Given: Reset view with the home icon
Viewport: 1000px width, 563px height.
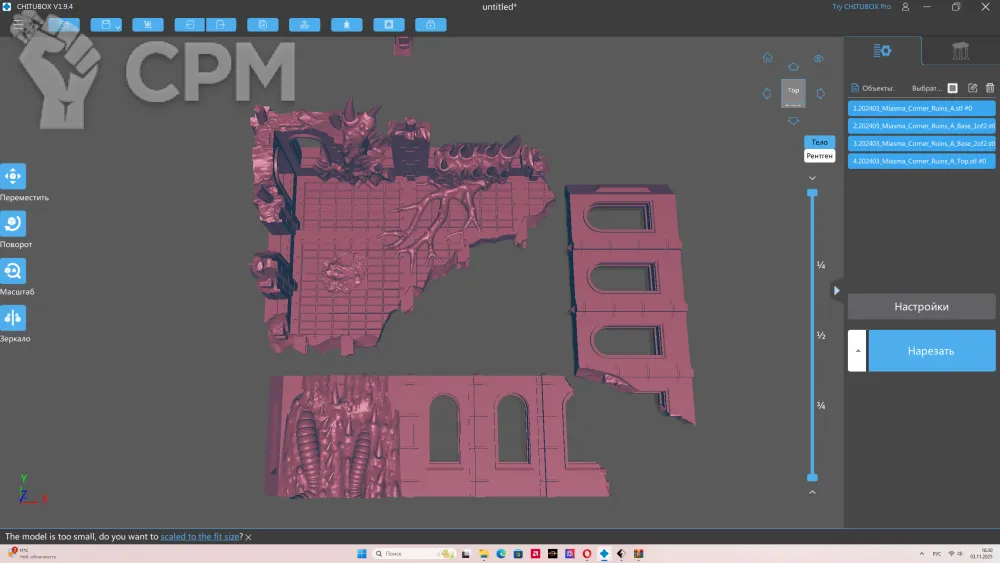Looking at the screenshot, I should (767, 58).
